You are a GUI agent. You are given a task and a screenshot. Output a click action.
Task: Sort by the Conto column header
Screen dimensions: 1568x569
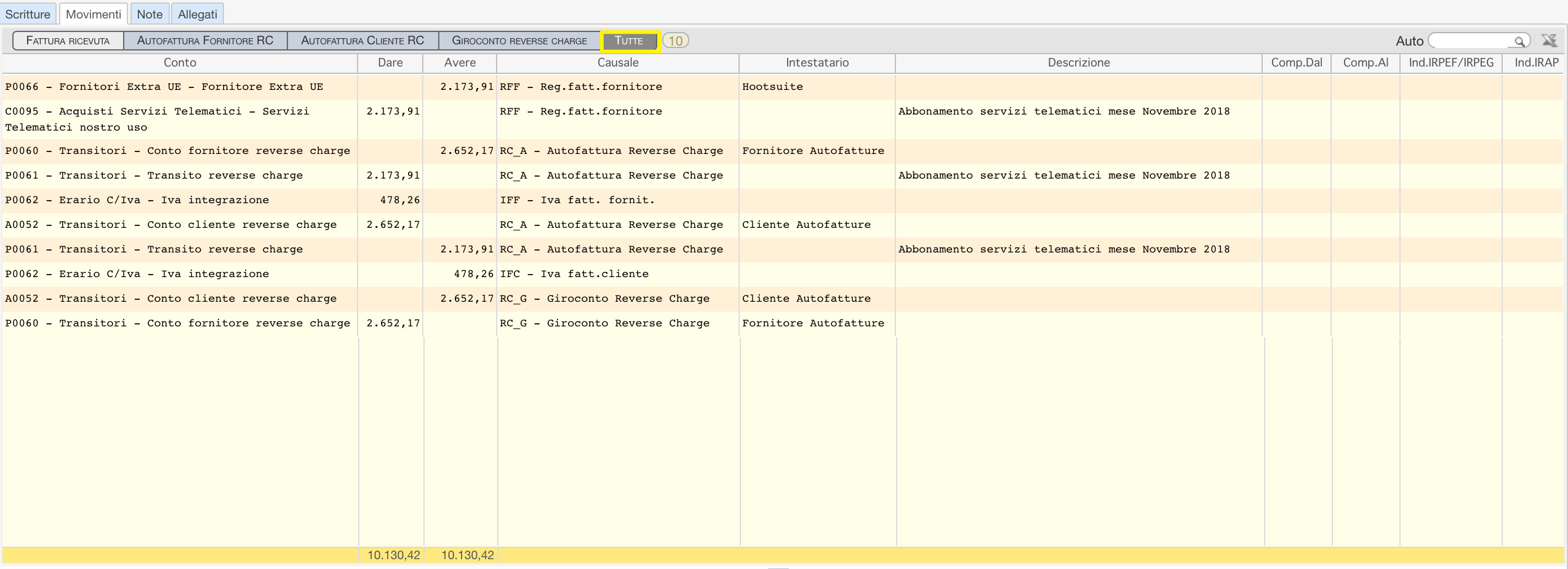(x=180, y=63)
